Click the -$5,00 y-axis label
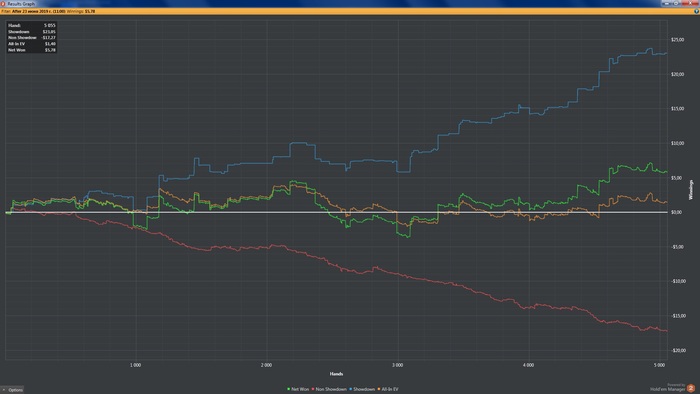This screenshot has width=700, height=394. 677,247
